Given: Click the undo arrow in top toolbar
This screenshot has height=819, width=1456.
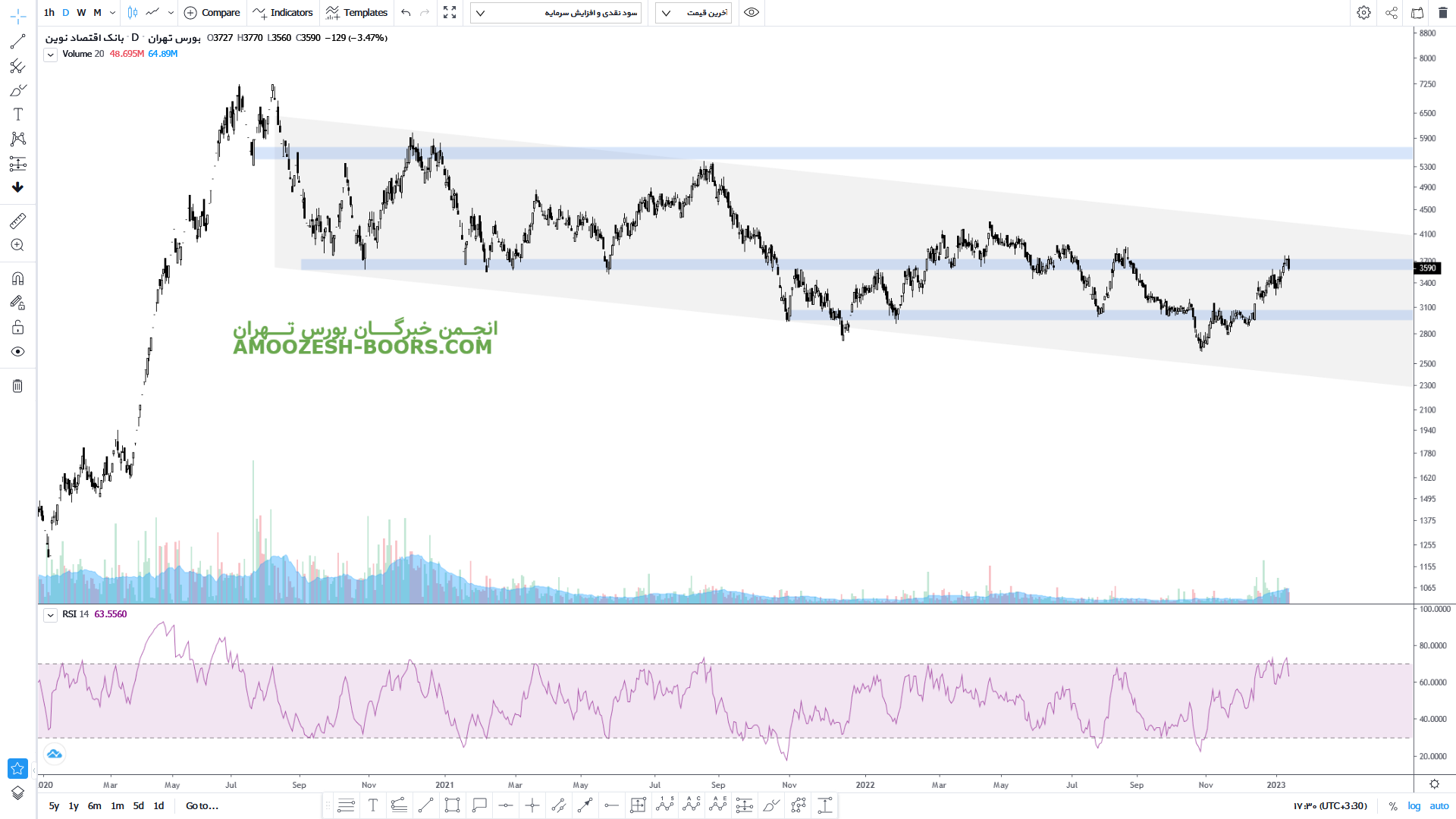Looking at the screenshot, I should (x=406, y=13).
